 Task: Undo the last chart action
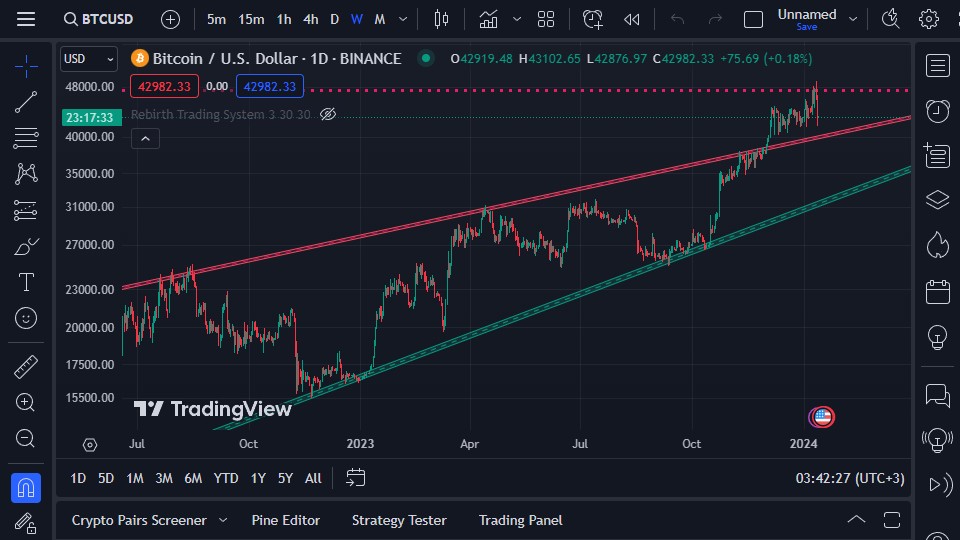click(677, 20)
